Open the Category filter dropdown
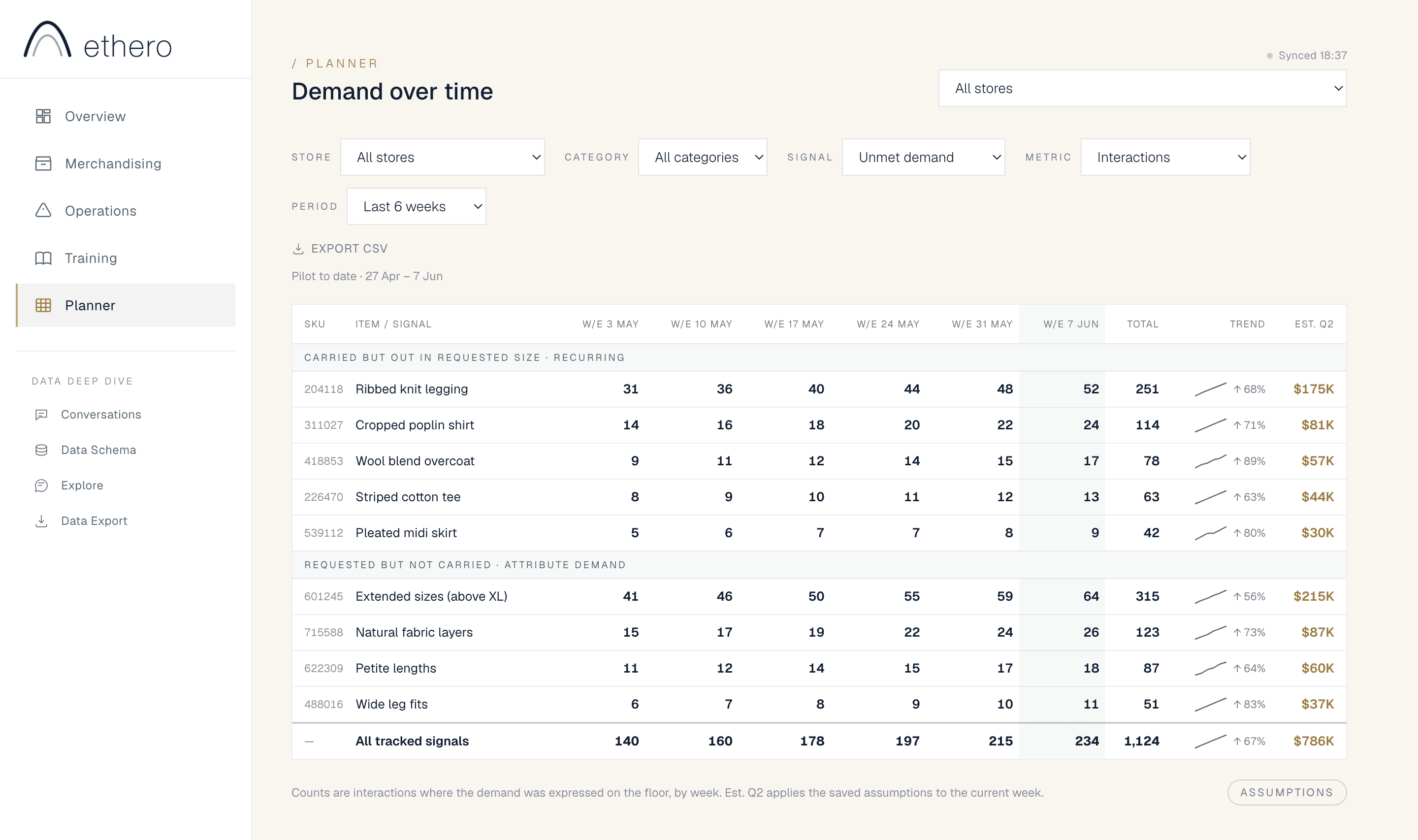The height and width of the screenshot is (840, 1418). (x=703, y=158)
